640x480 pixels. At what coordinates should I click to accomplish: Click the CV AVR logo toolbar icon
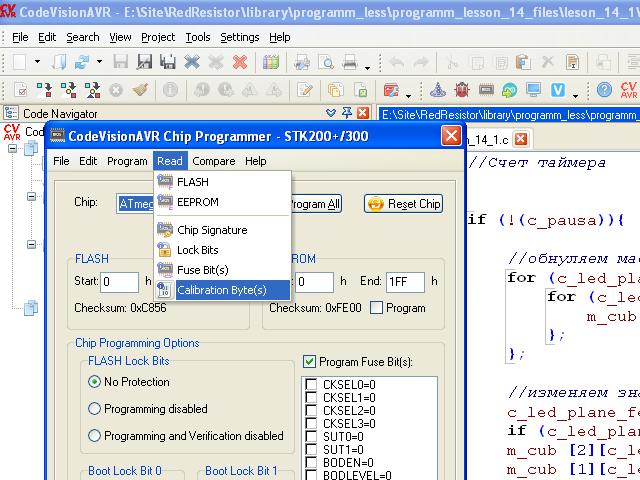(629, 89)
